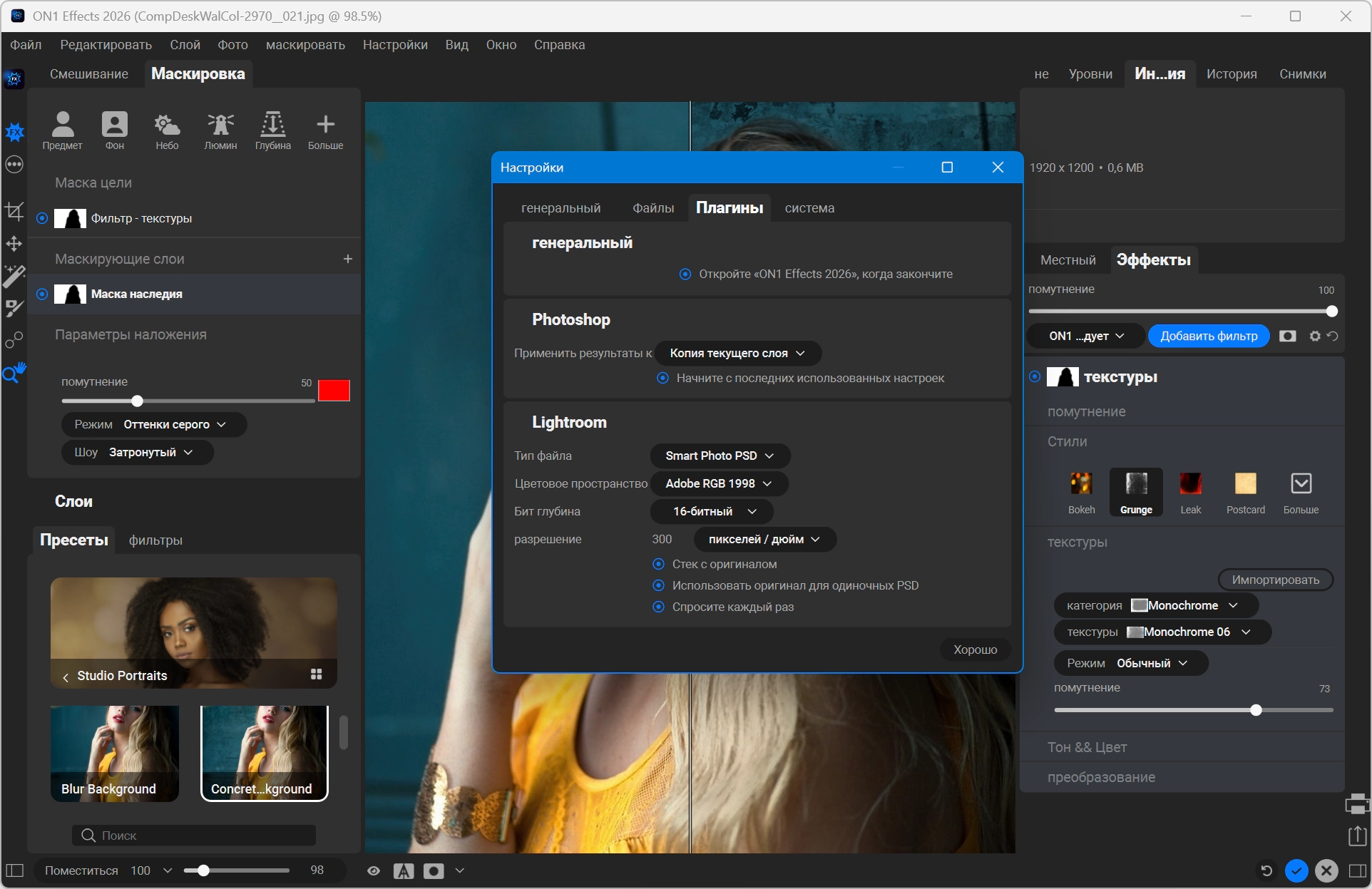Viewport: 1372px width, 889px height.
Task: Toggle the preview eye icon
Action: (x=374, y=870)
